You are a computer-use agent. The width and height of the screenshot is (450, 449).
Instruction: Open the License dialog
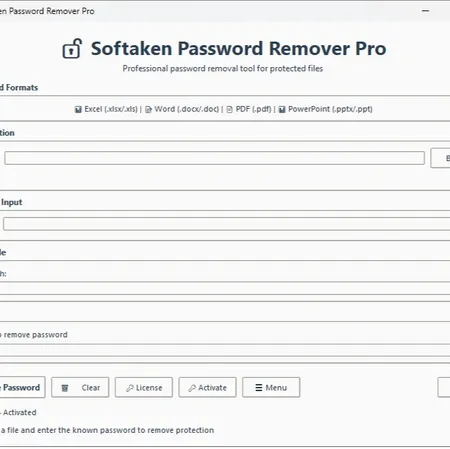tap(144, 387)
